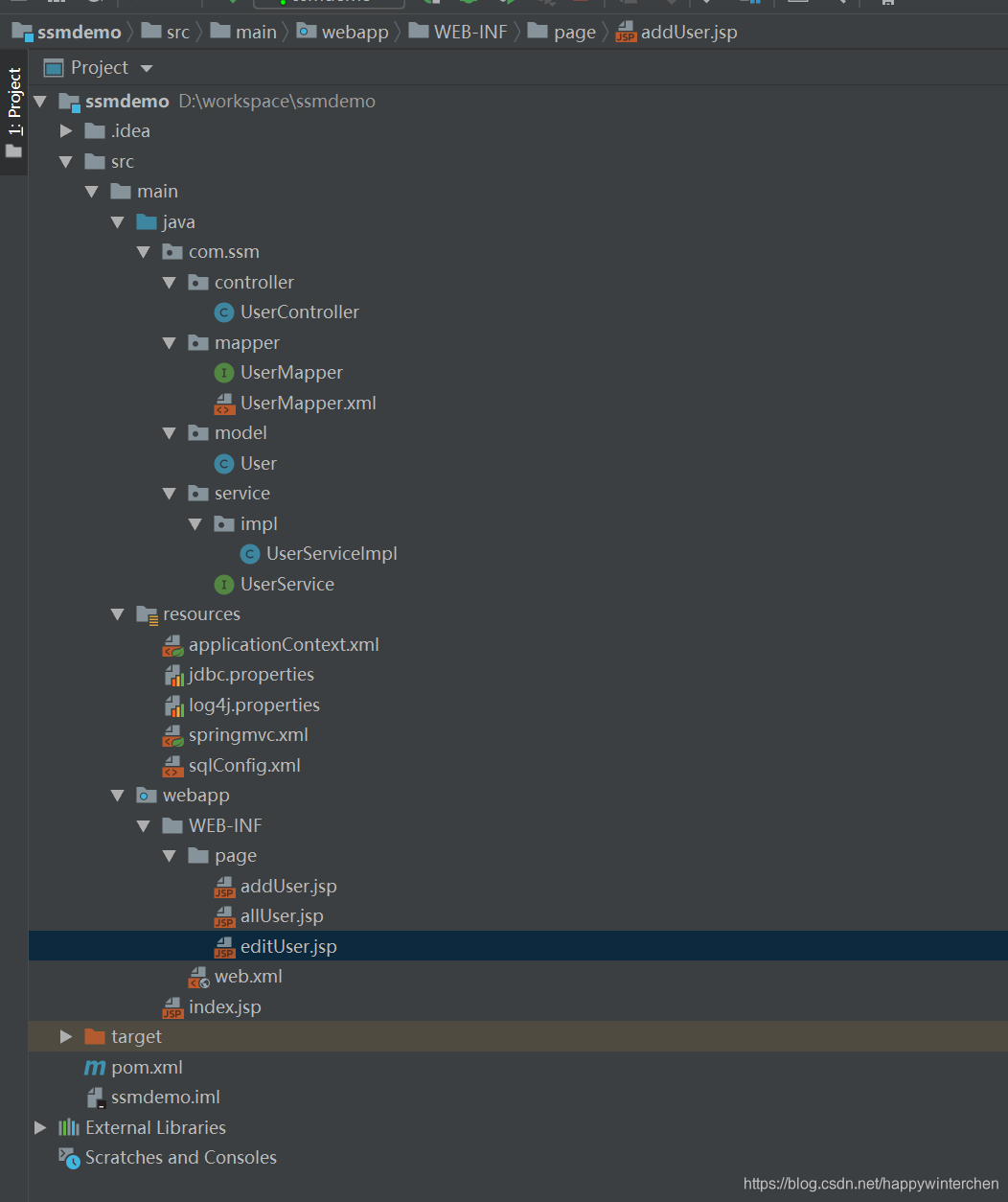Image resolution: width=1008 pixels, height=1202 pixels.
Task: Select the UserController class name
Action: pyautogui.click(x=300, y=312)
